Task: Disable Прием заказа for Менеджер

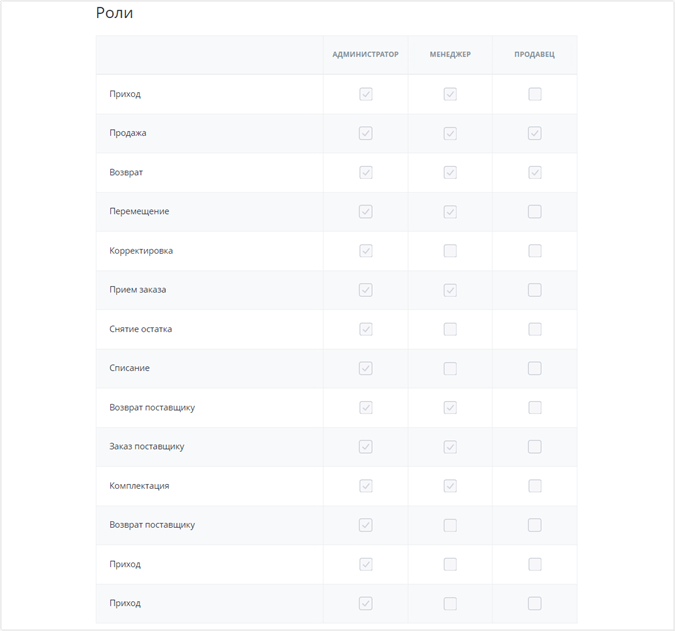Action: (x=450, y=290)
